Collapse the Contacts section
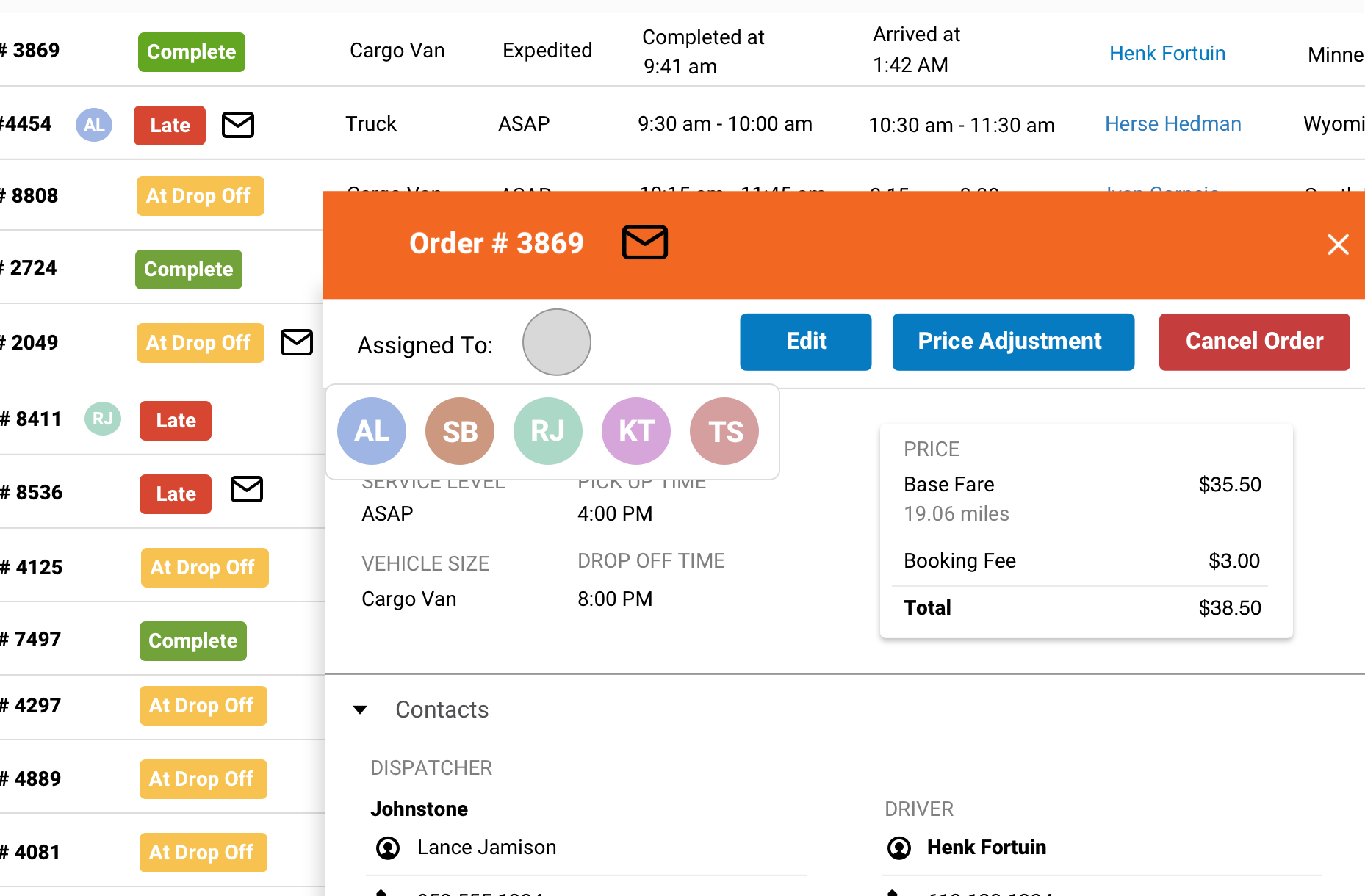 [x=360, y=709]
